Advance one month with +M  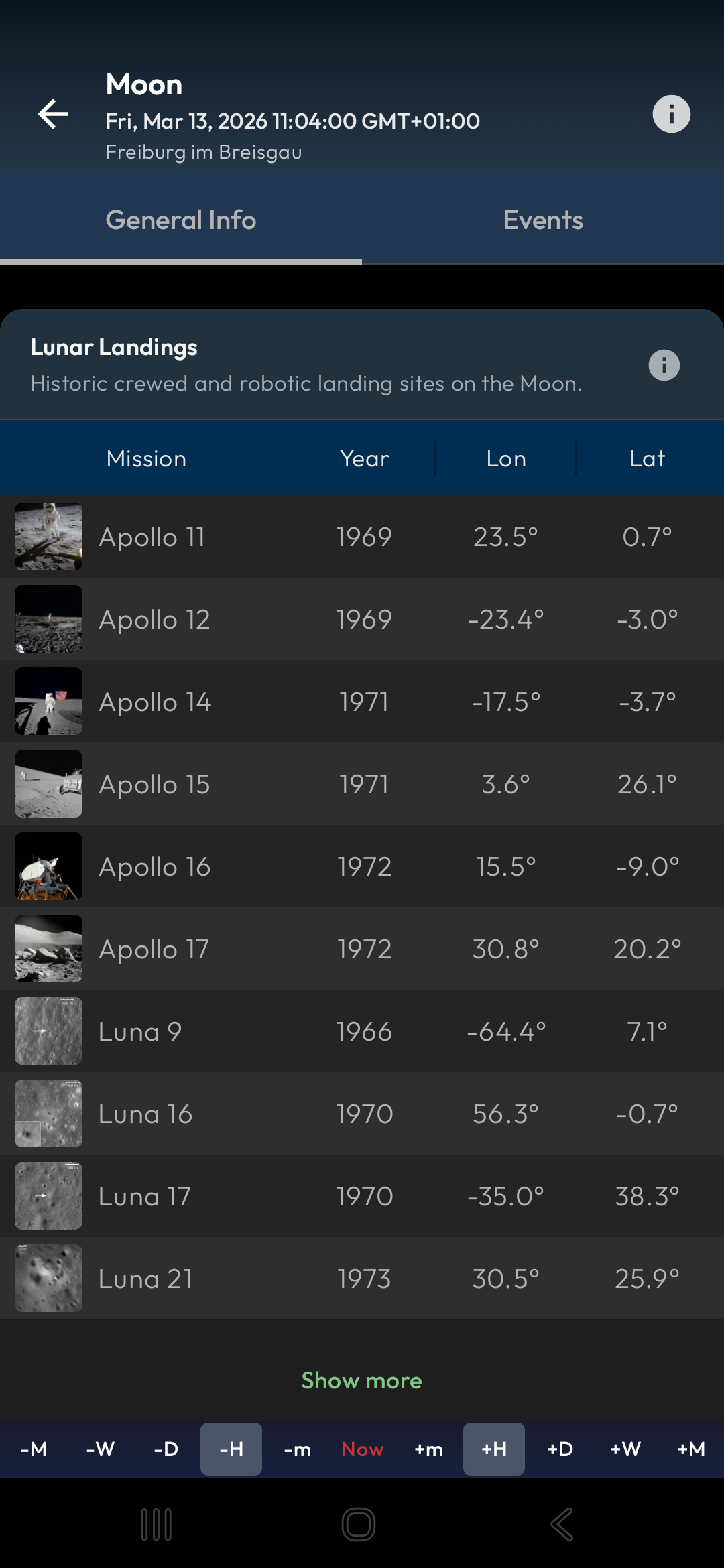pyautogui.click(x=691, y=1449)
